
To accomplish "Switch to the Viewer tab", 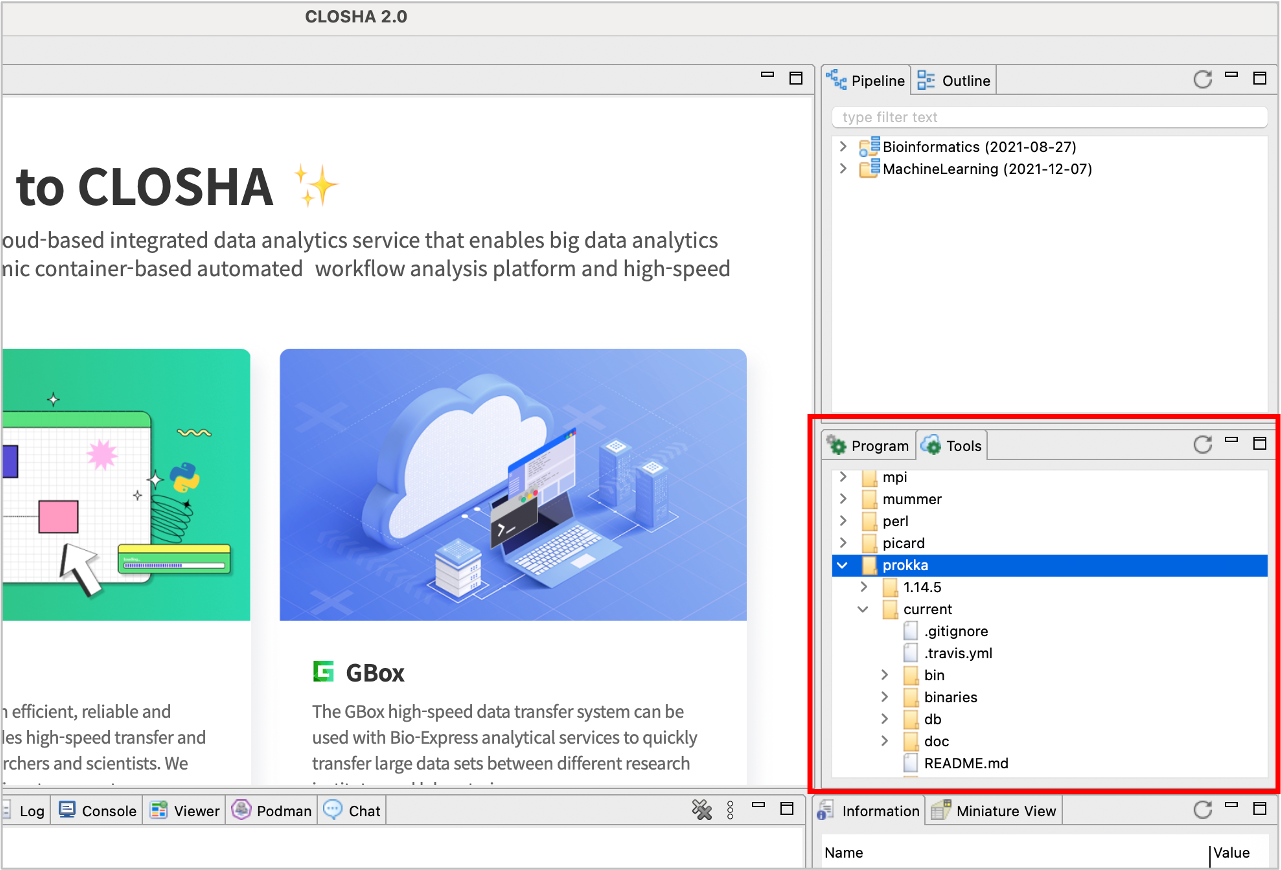I will pyautogui.click(x=185, y=811).
